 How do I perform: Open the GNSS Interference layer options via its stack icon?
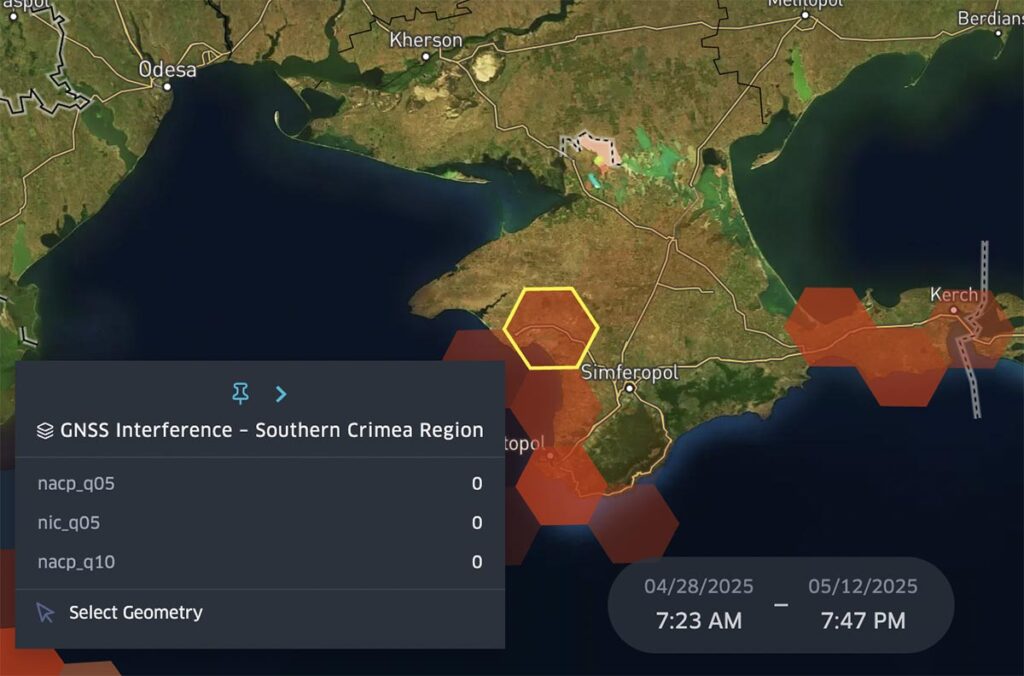click(46, 429)
